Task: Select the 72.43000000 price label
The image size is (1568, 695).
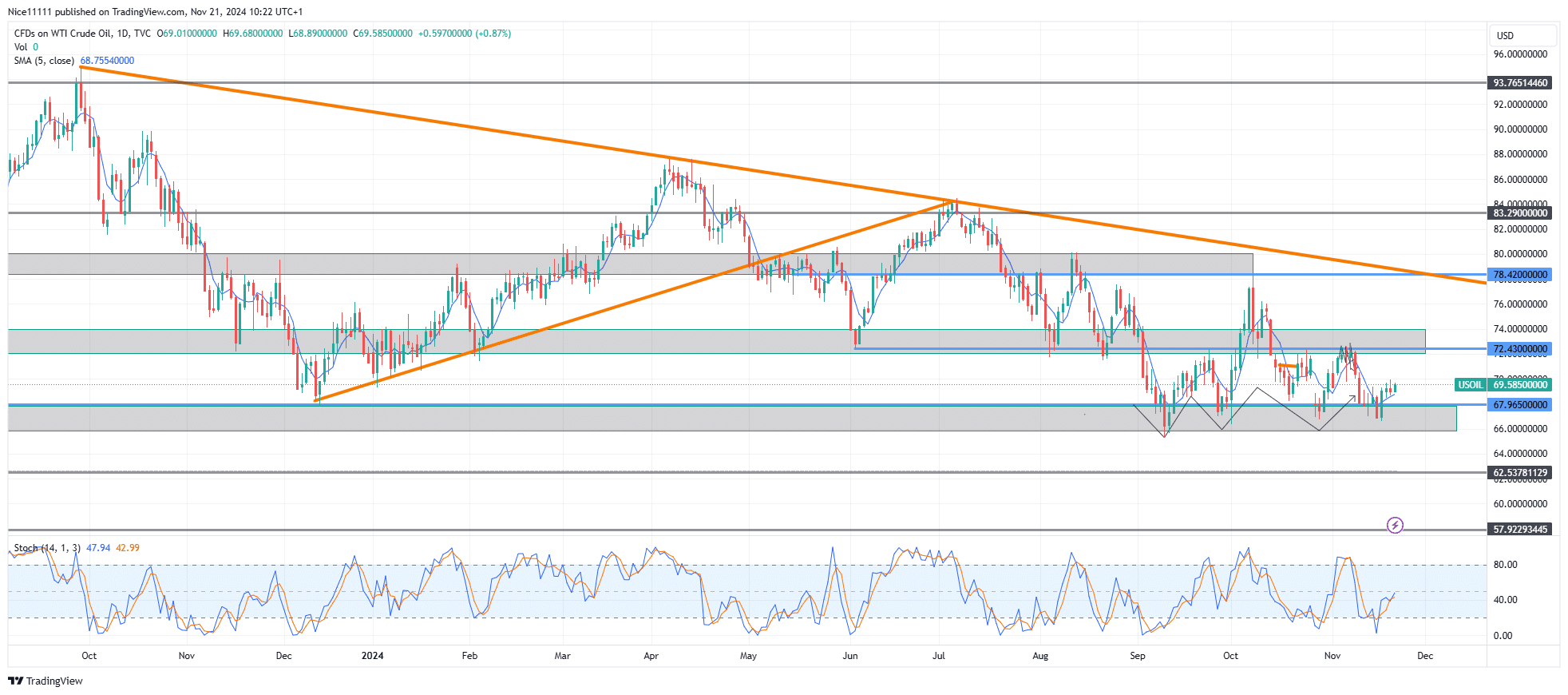Action: [x=1520, y=349]
